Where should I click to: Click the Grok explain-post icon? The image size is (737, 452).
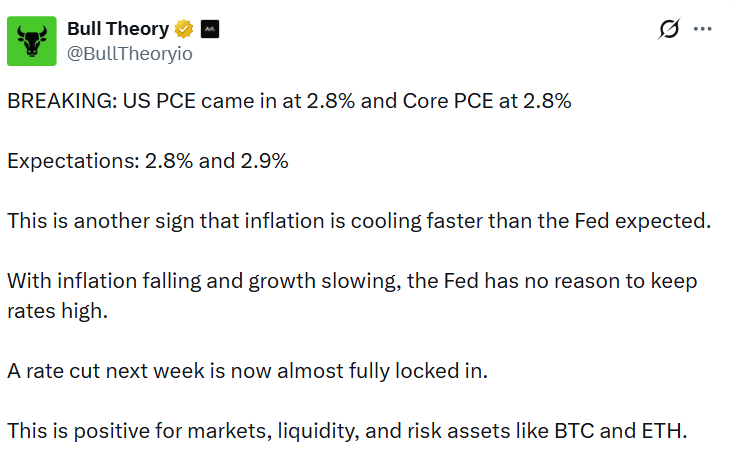coord(669,29)
